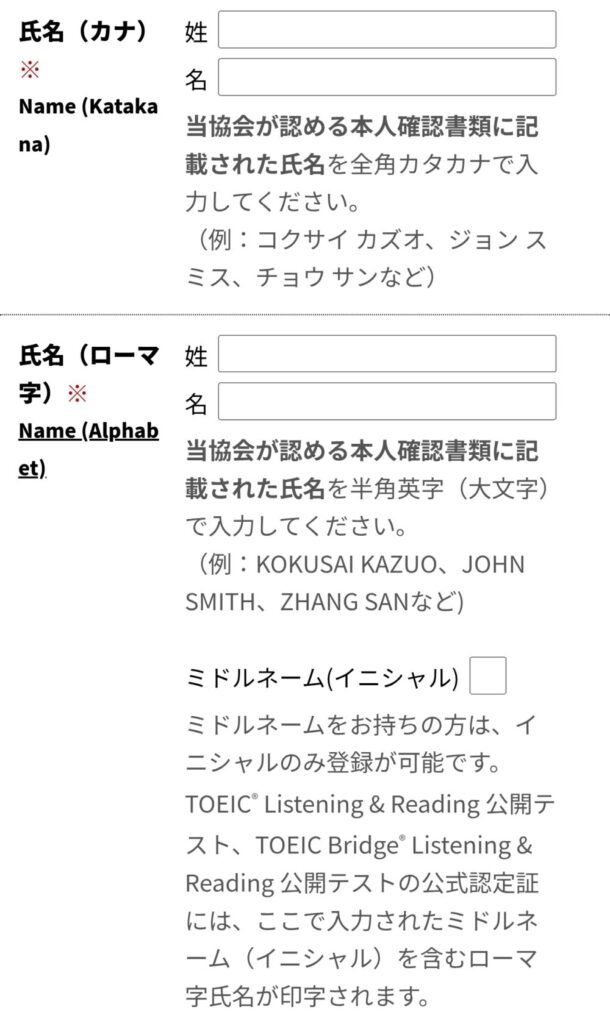Image resolution: width=610 pixels, height=1024 pixels.
Task: Select the ミドルネーム(イニシャル) initial box
Action: (x=487, y=677)
